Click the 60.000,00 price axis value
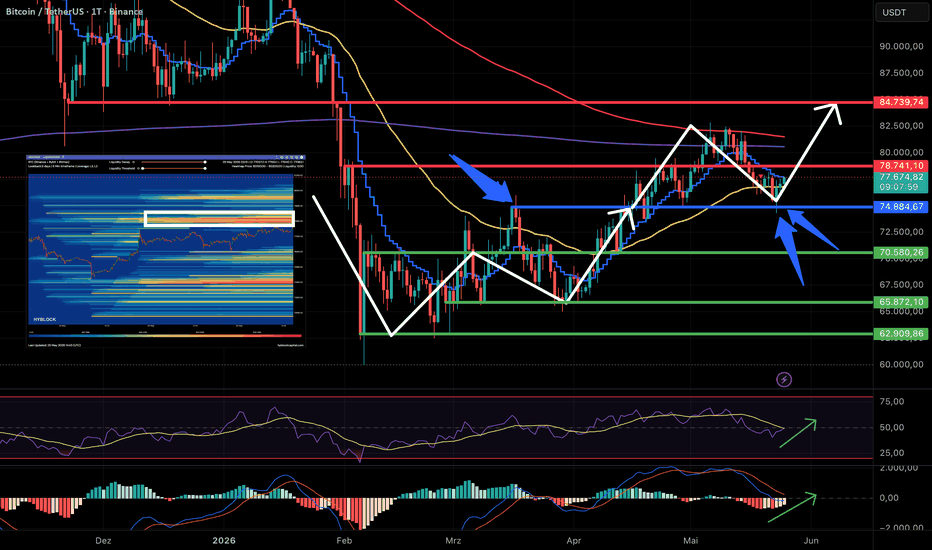The image size is (932, 550). pyautogui.click(x=902, y=364)
